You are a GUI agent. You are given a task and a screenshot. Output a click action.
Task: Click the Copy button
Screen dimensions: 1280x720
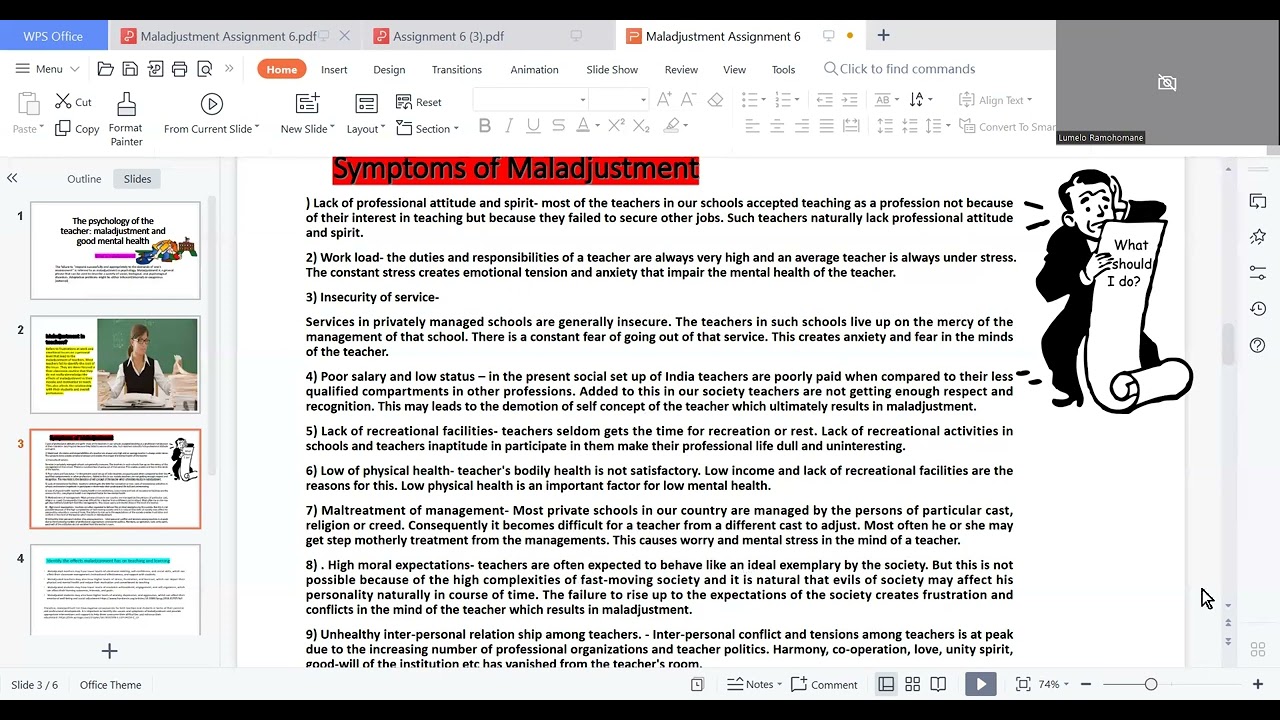point(77,129)
